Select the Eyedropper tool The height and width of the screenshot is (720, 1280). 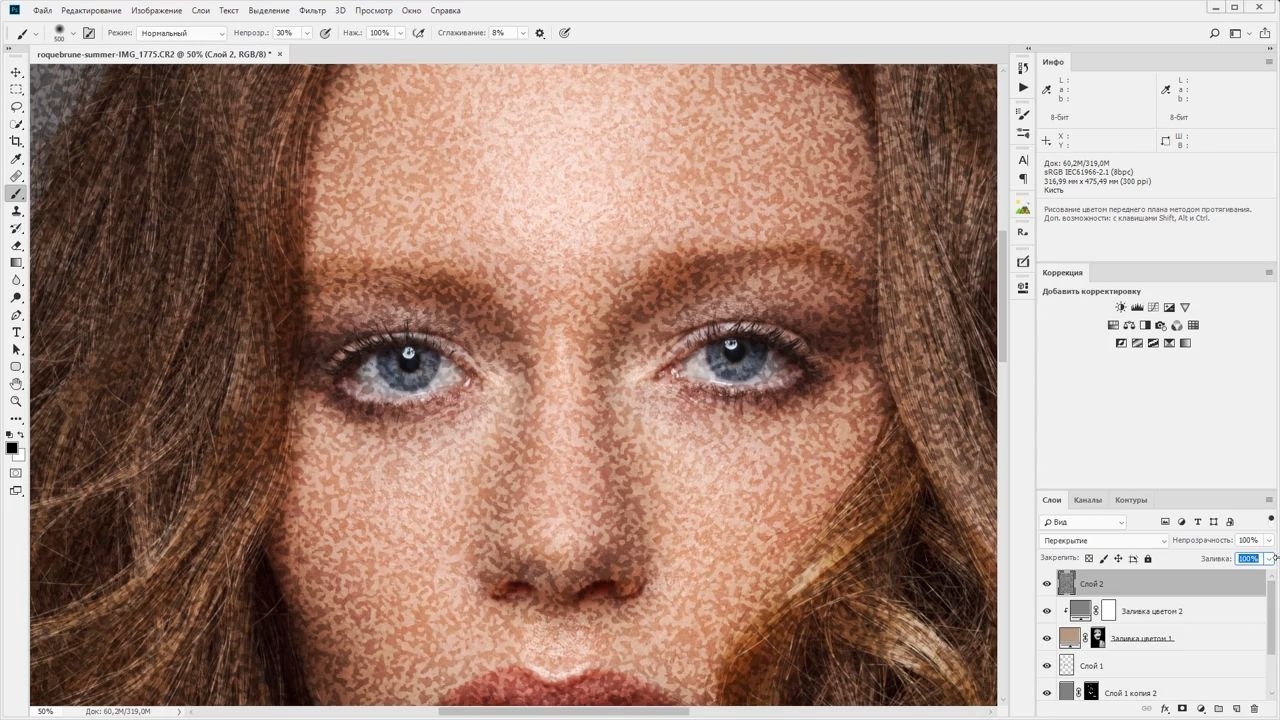click(x=16, y=158)
